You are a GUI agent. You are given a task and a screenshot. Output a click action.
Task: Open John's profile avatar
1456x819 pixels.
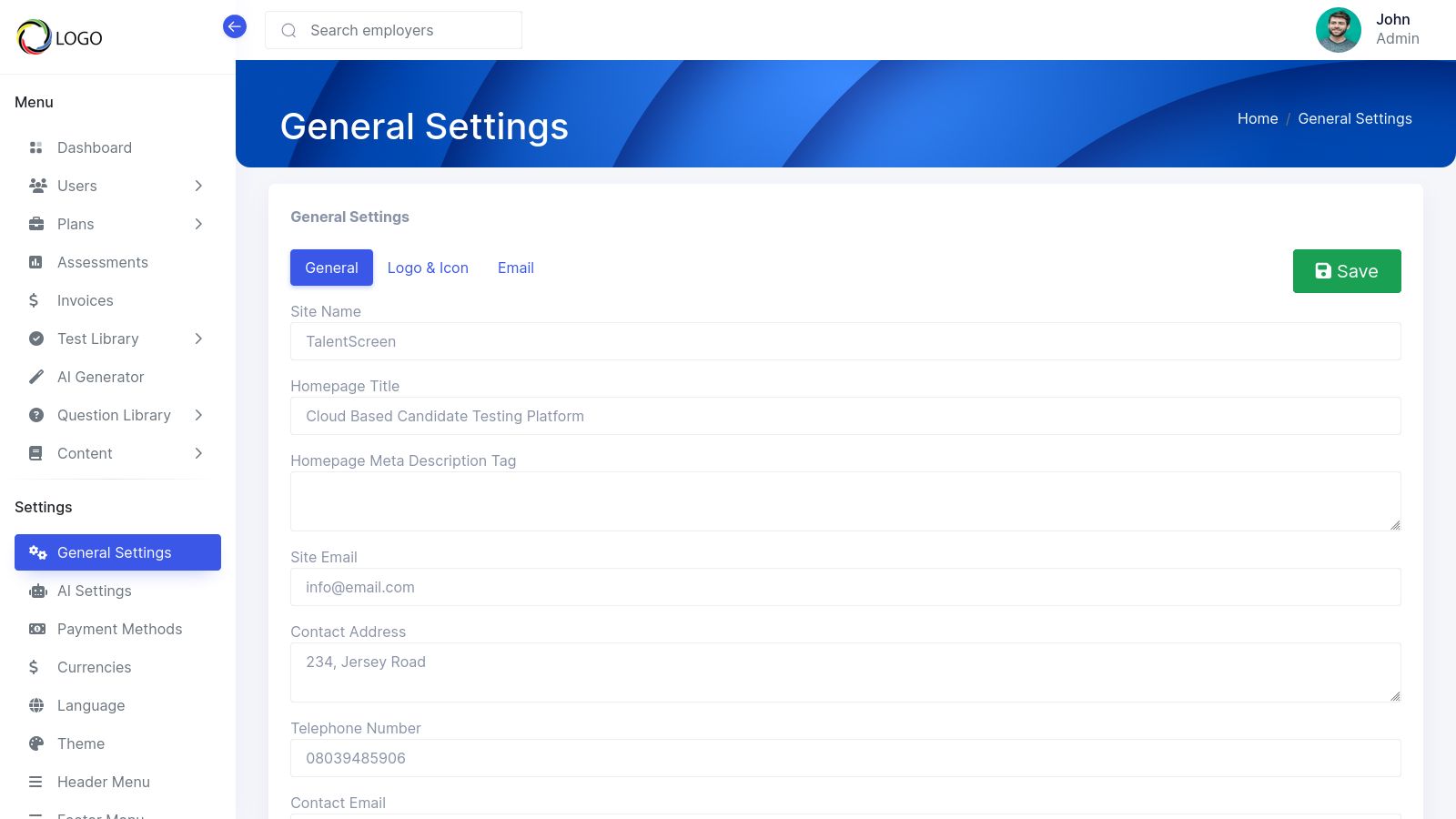(1338, 30)
